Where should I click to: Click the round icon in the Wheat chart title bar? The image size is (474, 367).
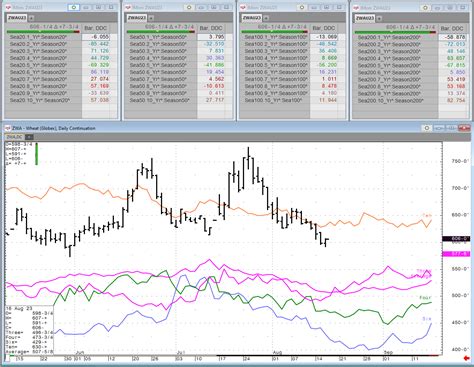click(x=427, y=128)
